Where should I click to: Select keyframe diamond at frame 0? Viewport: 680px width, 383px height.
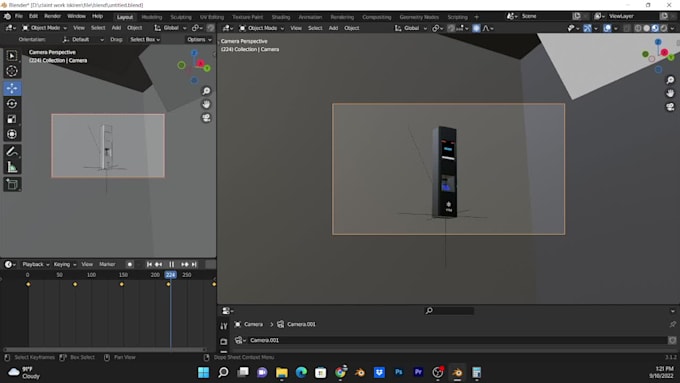28,284
